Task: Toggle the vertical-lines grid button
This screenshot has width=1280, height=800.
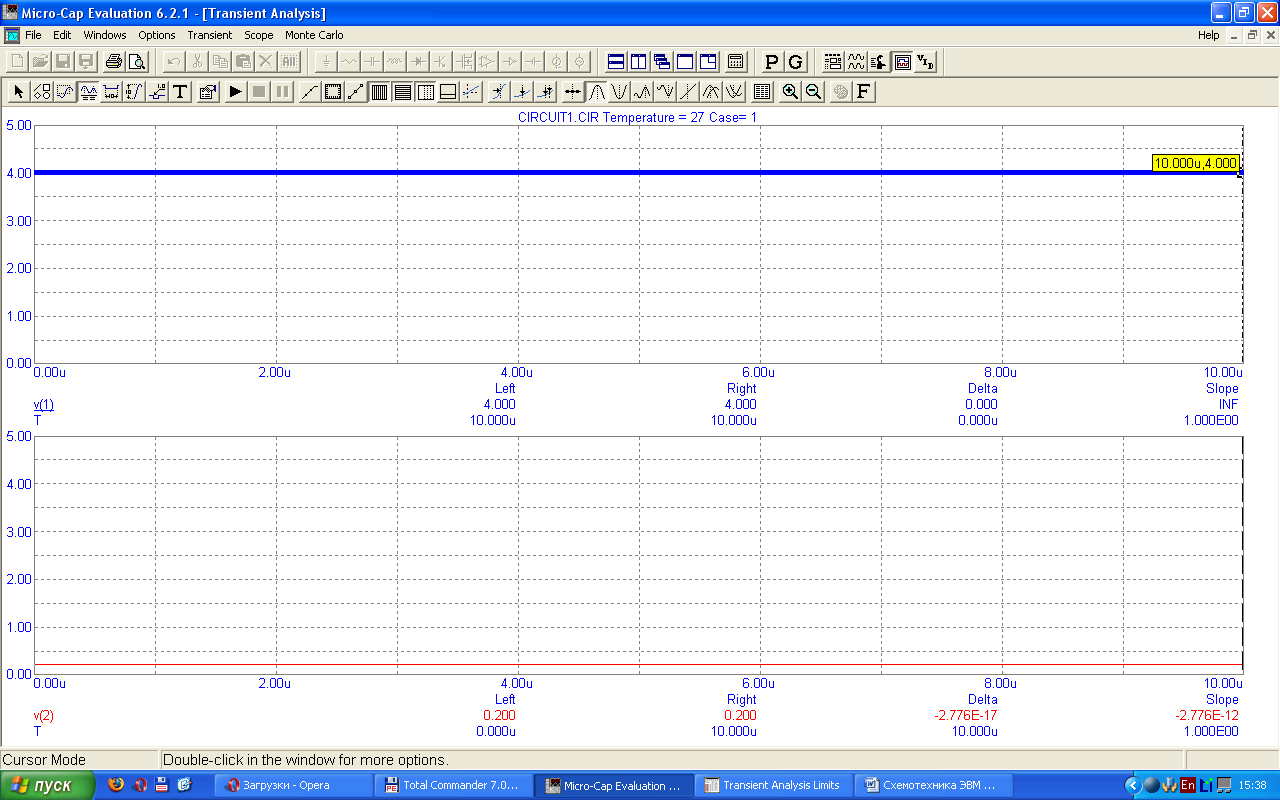Action: pyautogui.click(x=379, y=92)
